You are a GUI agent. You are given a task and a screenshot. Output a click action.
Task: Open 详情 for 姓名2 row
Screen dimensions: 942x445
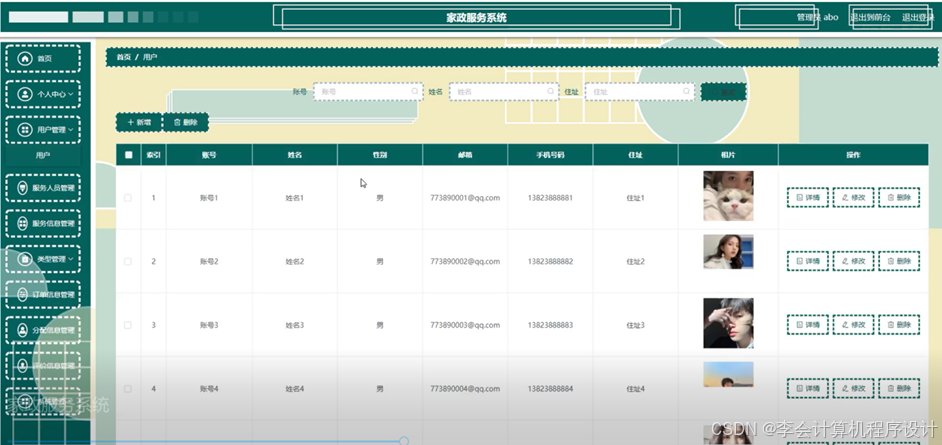click(808, 261)
